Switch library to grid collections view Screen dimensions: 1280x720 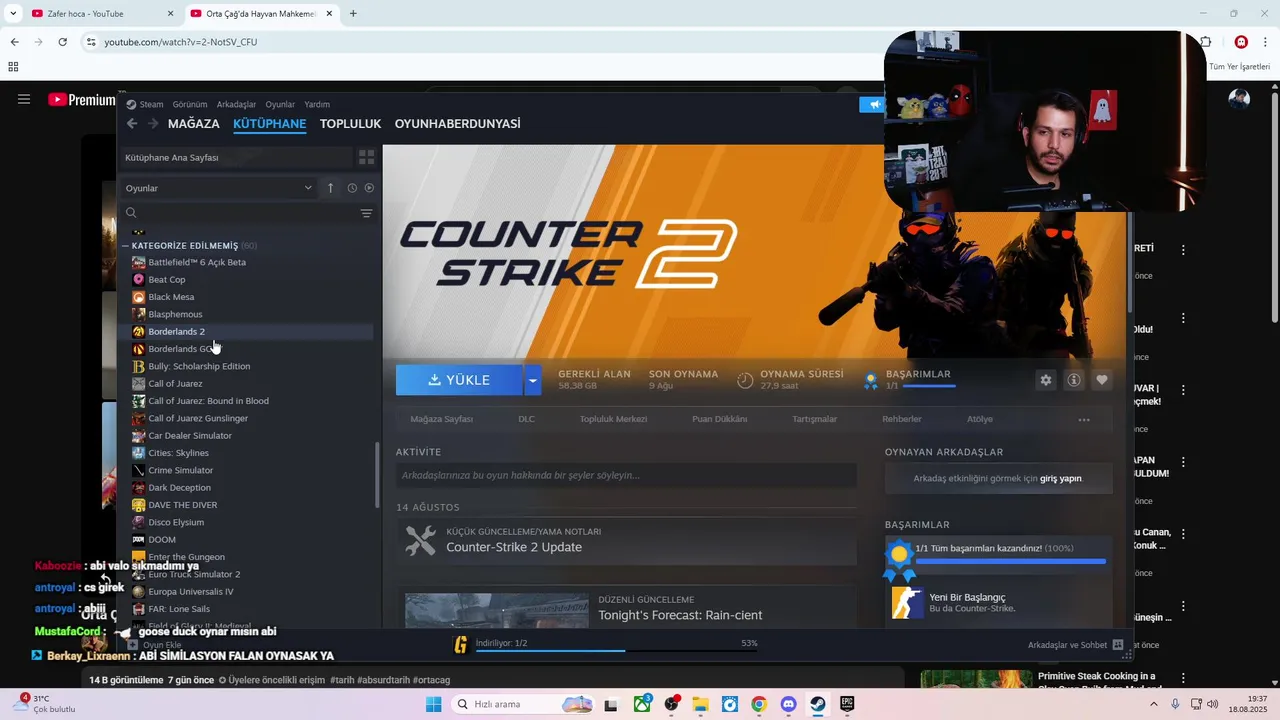coord(366,158)
